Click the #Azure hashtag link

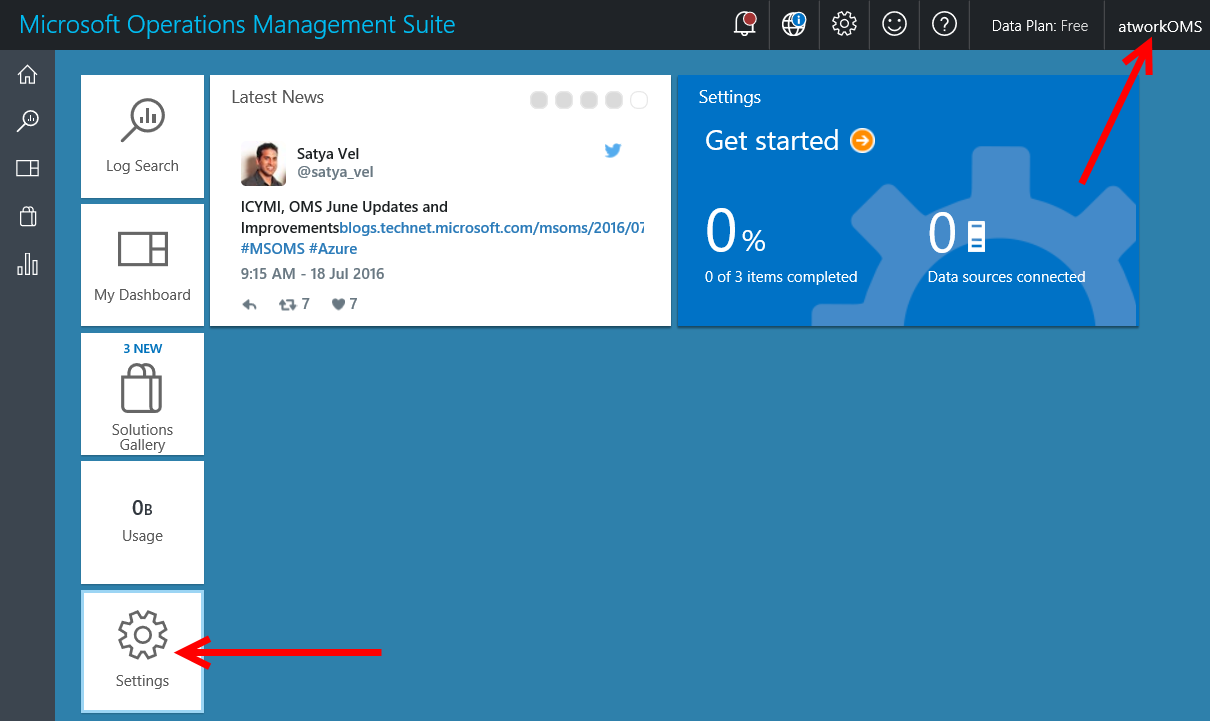click(333, 249)
